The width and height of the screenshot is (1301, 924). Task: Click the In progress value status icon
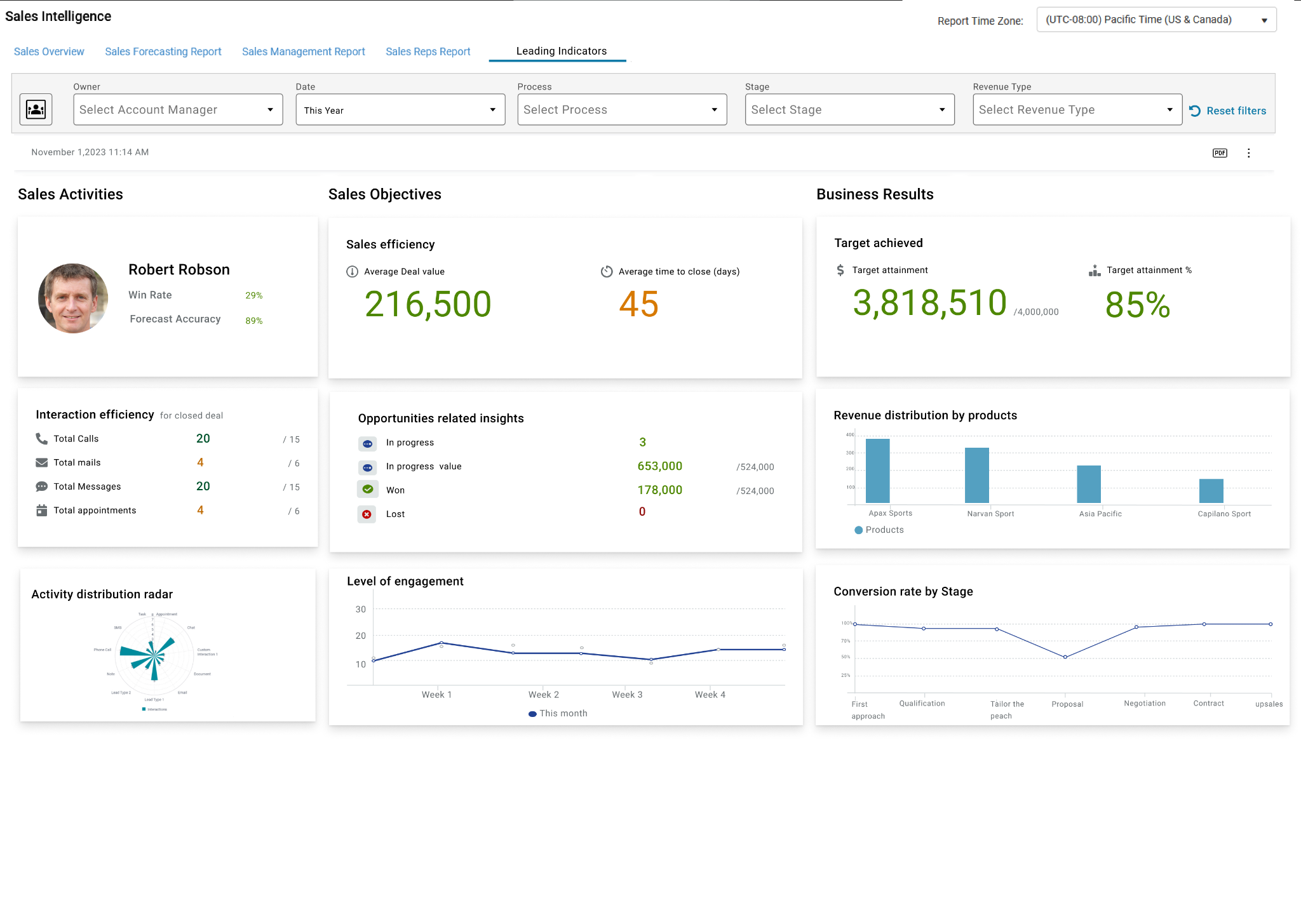tap(367, 467)
